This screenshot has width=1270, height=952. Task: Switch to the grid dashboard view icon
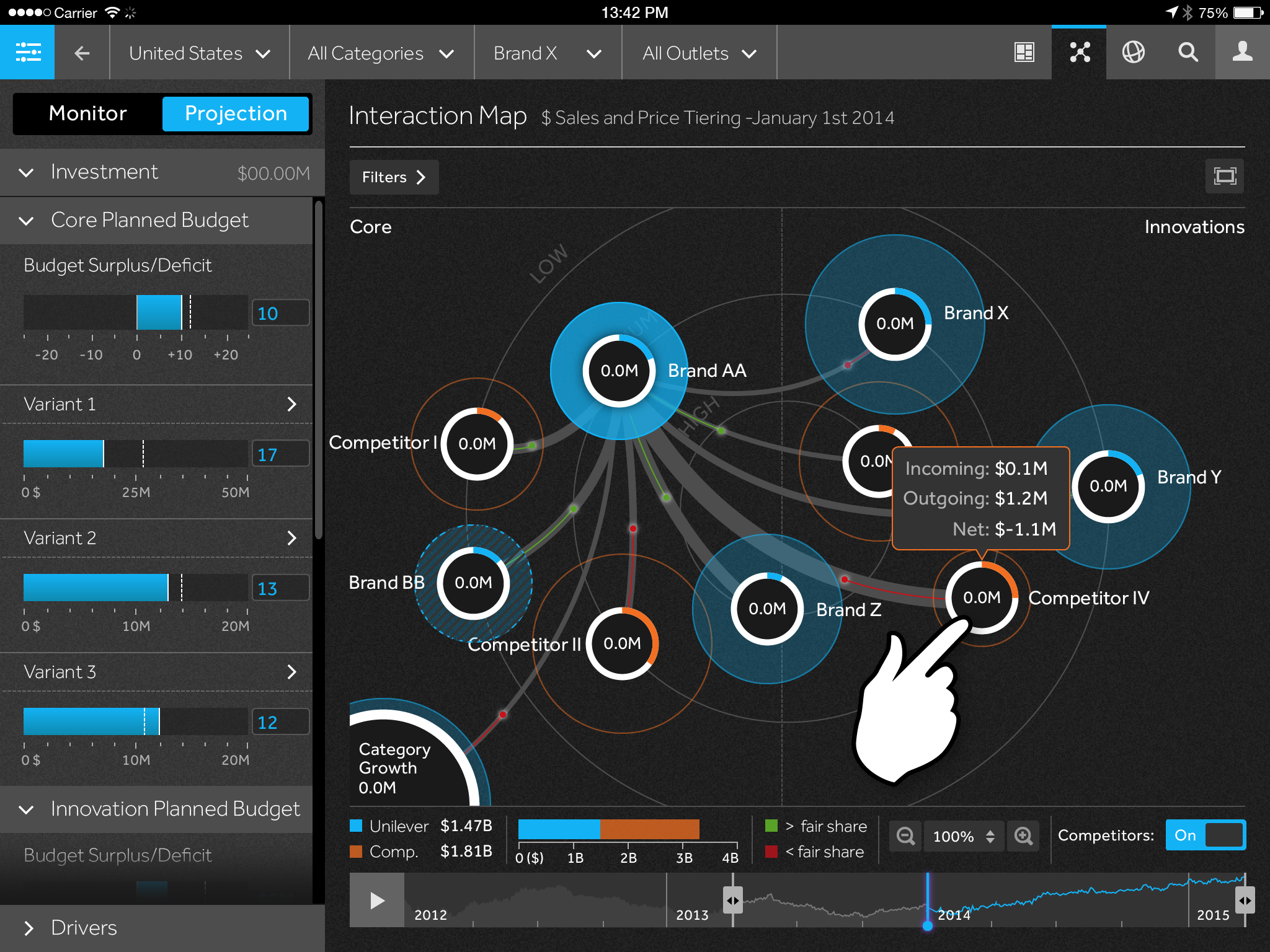(x=1024, y=53)
